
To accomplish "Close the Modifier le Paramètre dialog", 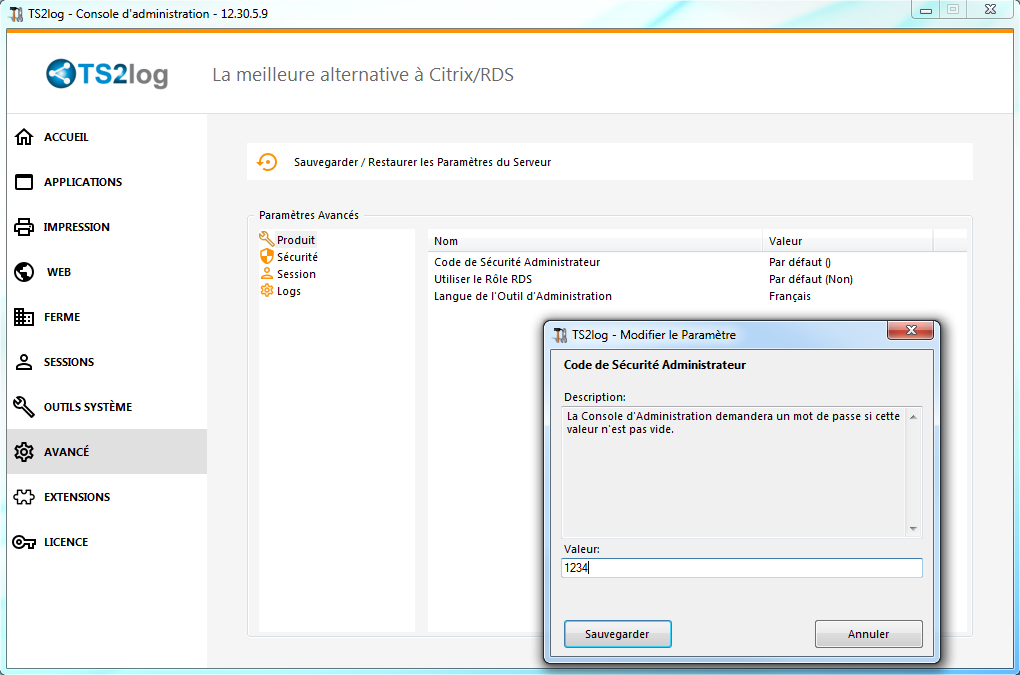I will point(911,330).
